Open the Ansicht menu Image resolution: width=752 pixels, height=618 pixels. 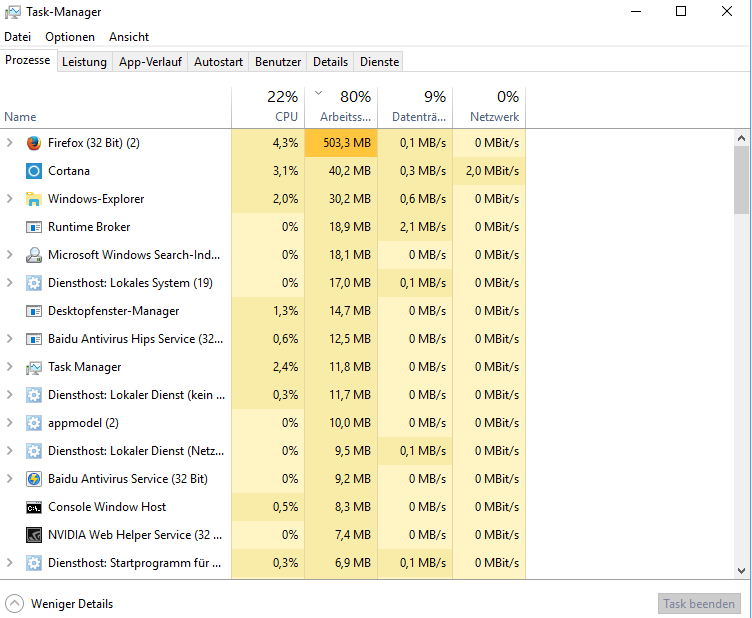coord(129,37)
